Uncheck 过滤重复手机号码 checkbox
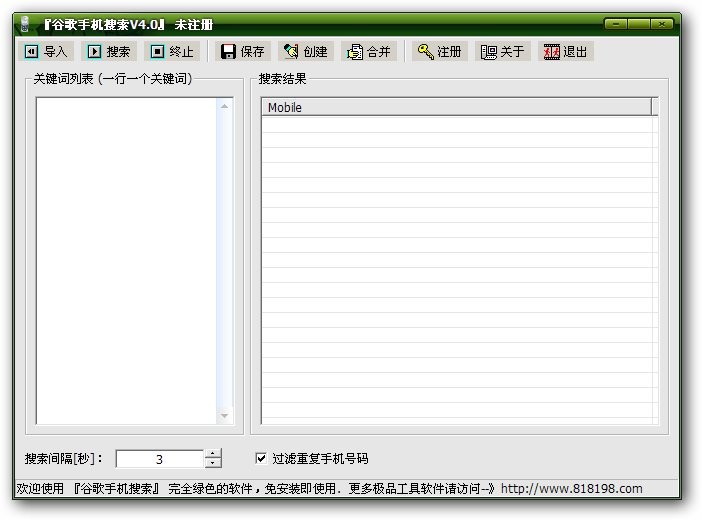The width and height of the screenshot is (702, 520). tap(261, 458)
